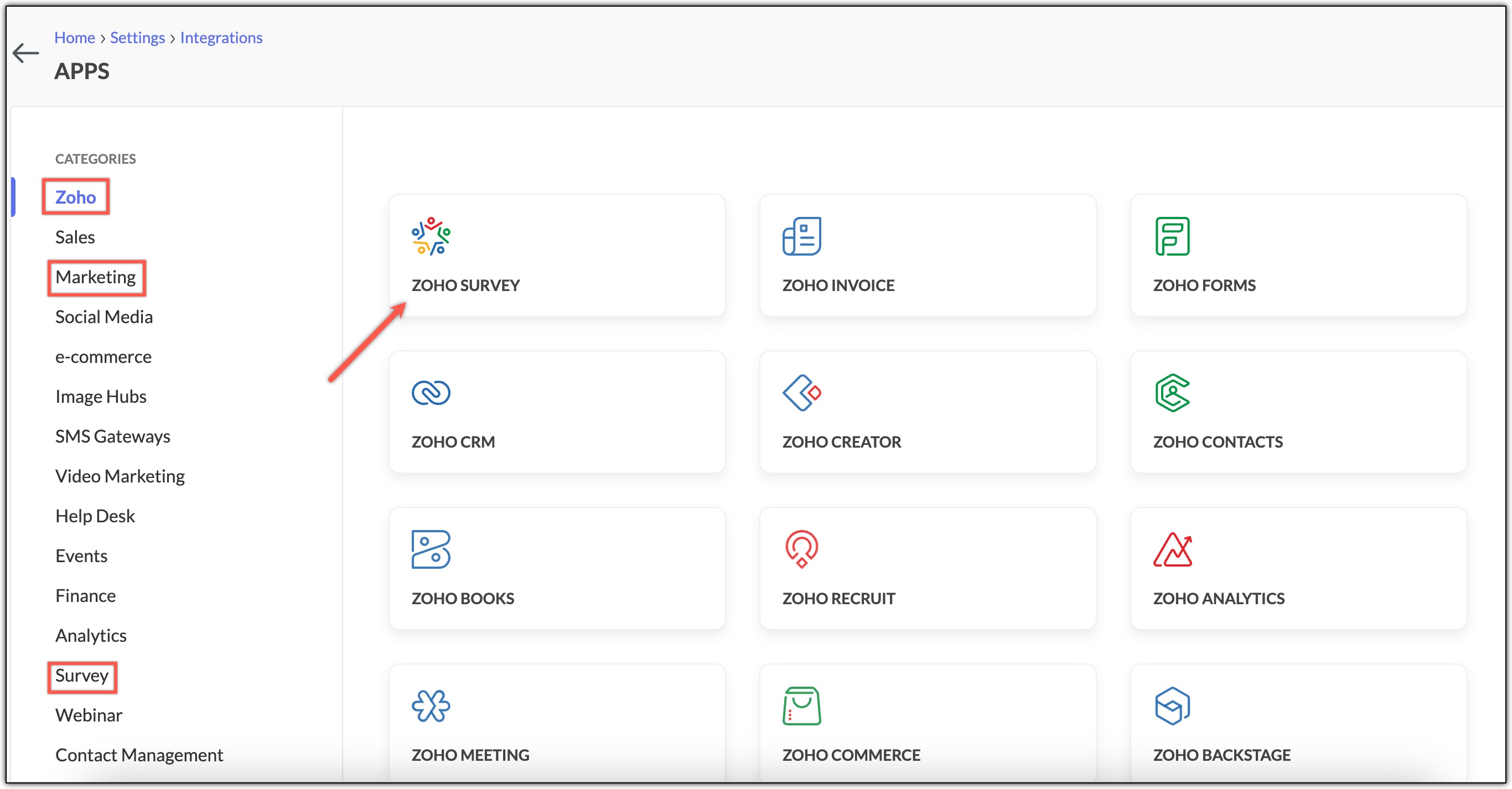The height and width of the screenshot is (789, 1512).
Task: Open Settings breadcrumb link
Action: [x=137, y=38]
